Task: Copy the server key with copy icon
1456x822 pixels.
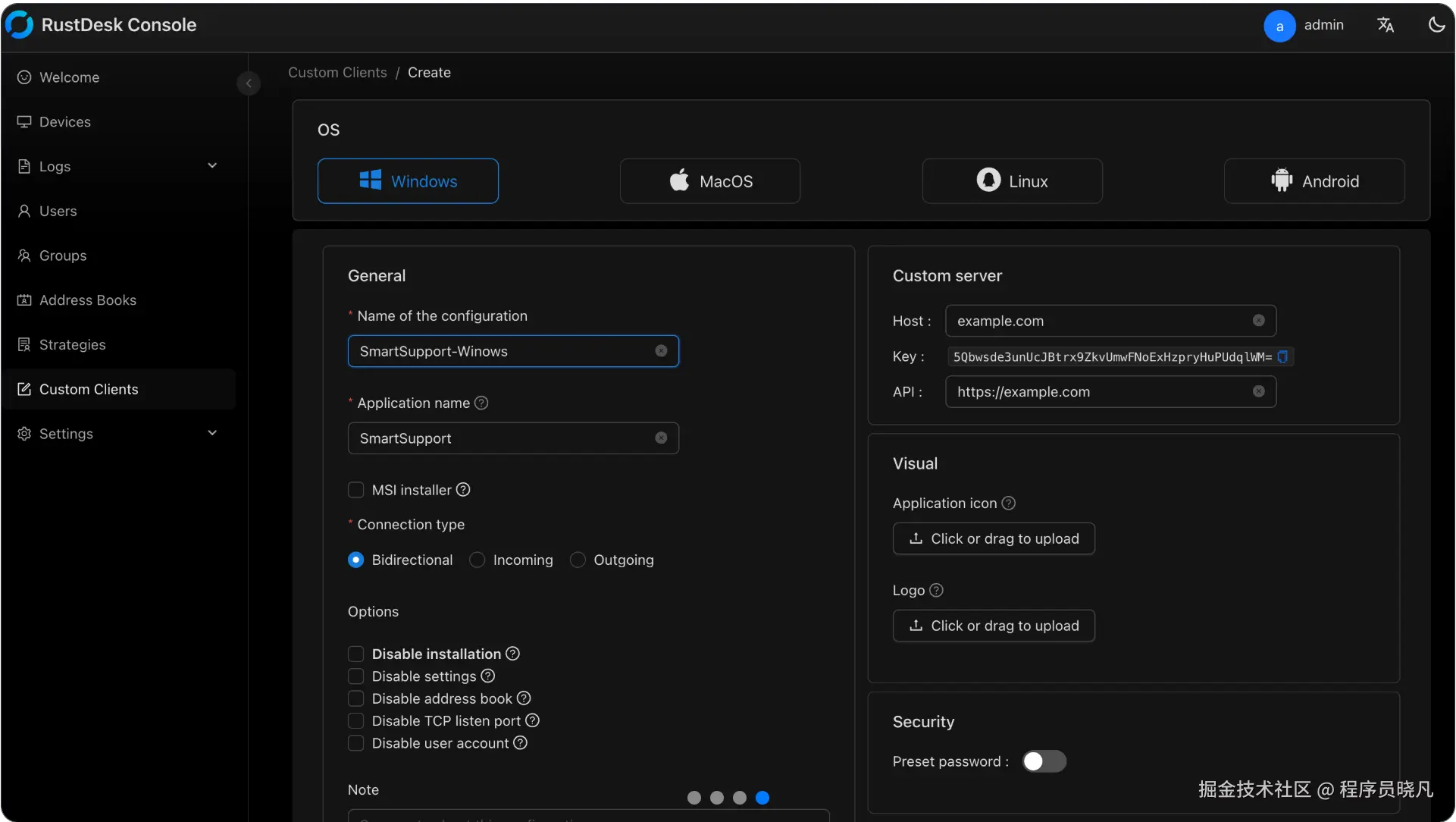Action: point(1282,357)
